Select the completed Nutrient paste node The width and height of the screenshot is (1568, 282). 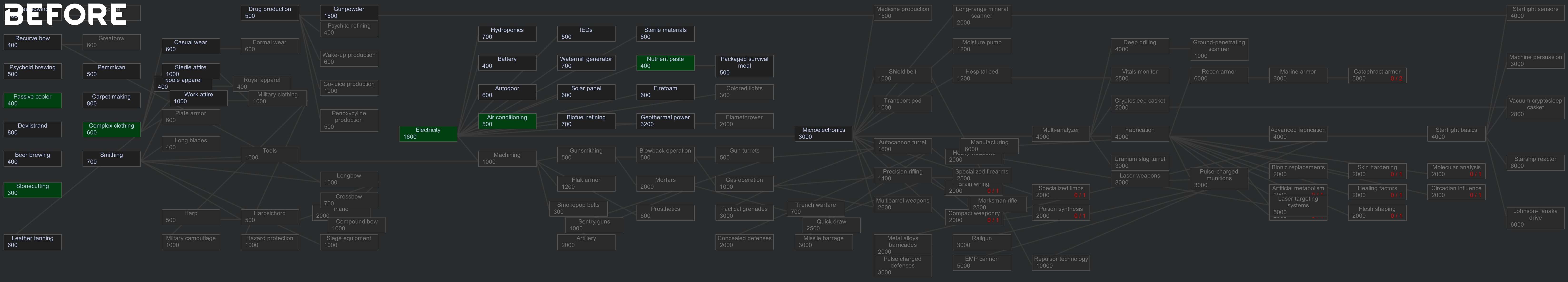click(665, 63)
